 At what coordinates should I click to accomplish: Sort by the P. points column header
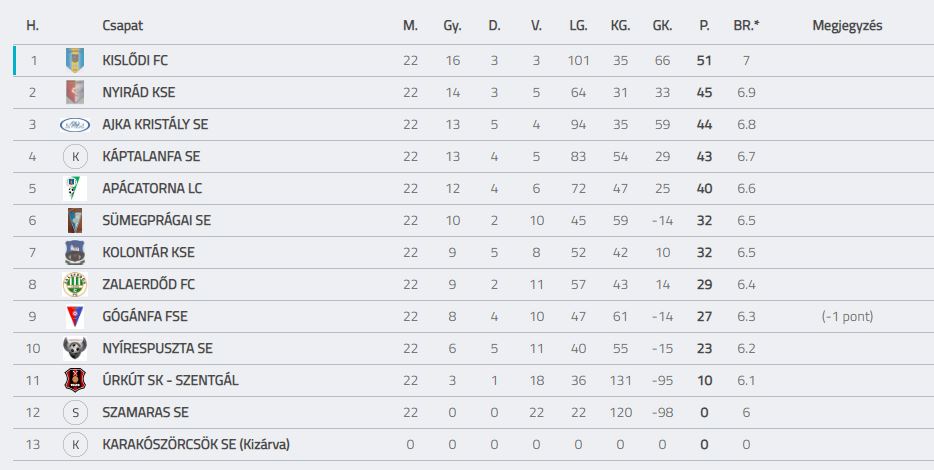(x=704, y=26)
